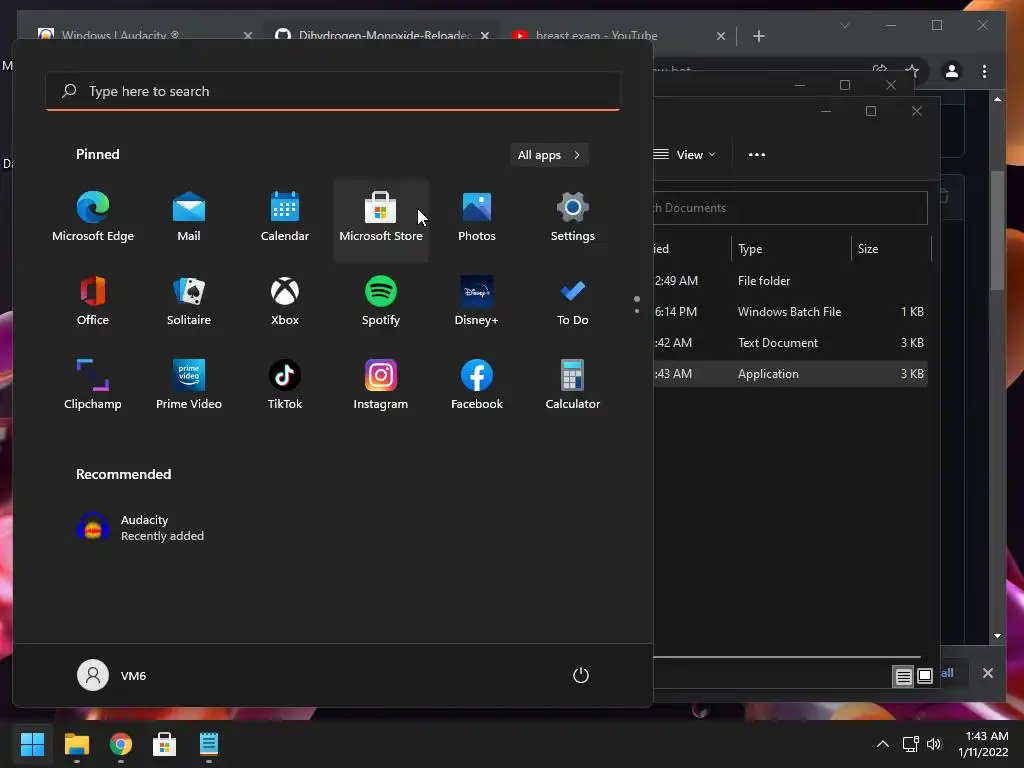The height and width of the screenshot is (768, 1024).
Task: Sort files by Type column
Action: point(791,249)
